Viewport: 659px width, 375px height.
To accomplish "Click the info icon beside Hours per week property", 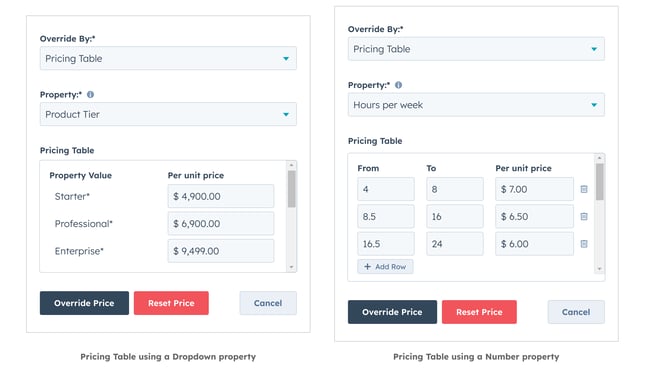I will pos(398,85).
